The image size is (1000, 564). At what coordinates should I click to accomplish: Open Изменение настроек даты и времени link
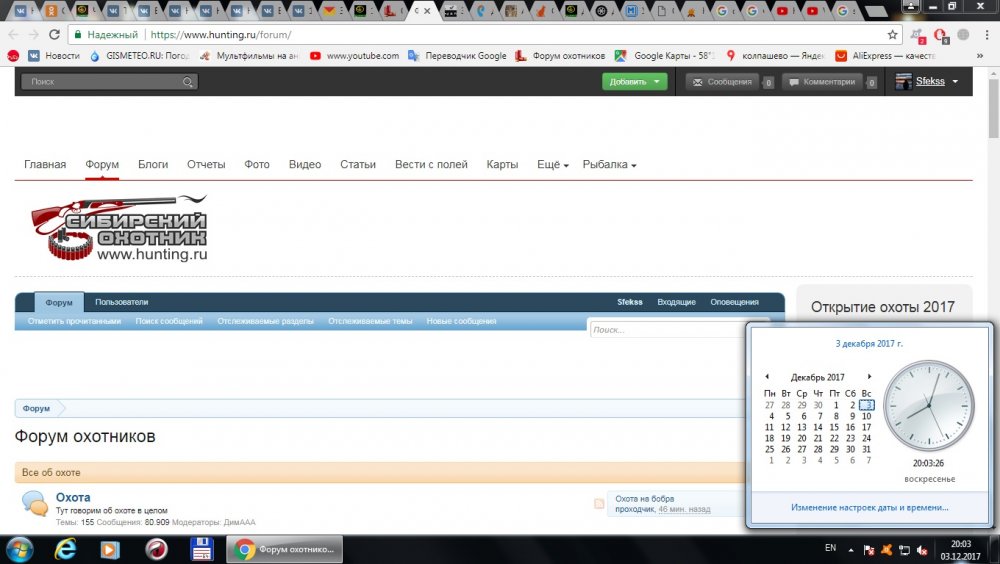coord(869,508)
